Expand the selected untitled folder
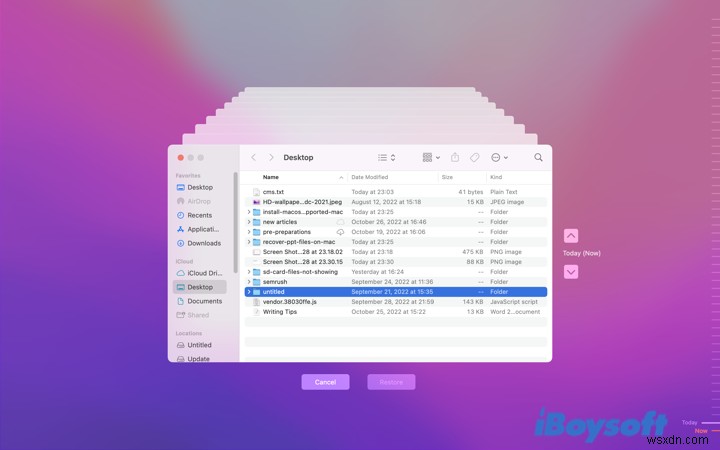 click(x=249, y=292)
